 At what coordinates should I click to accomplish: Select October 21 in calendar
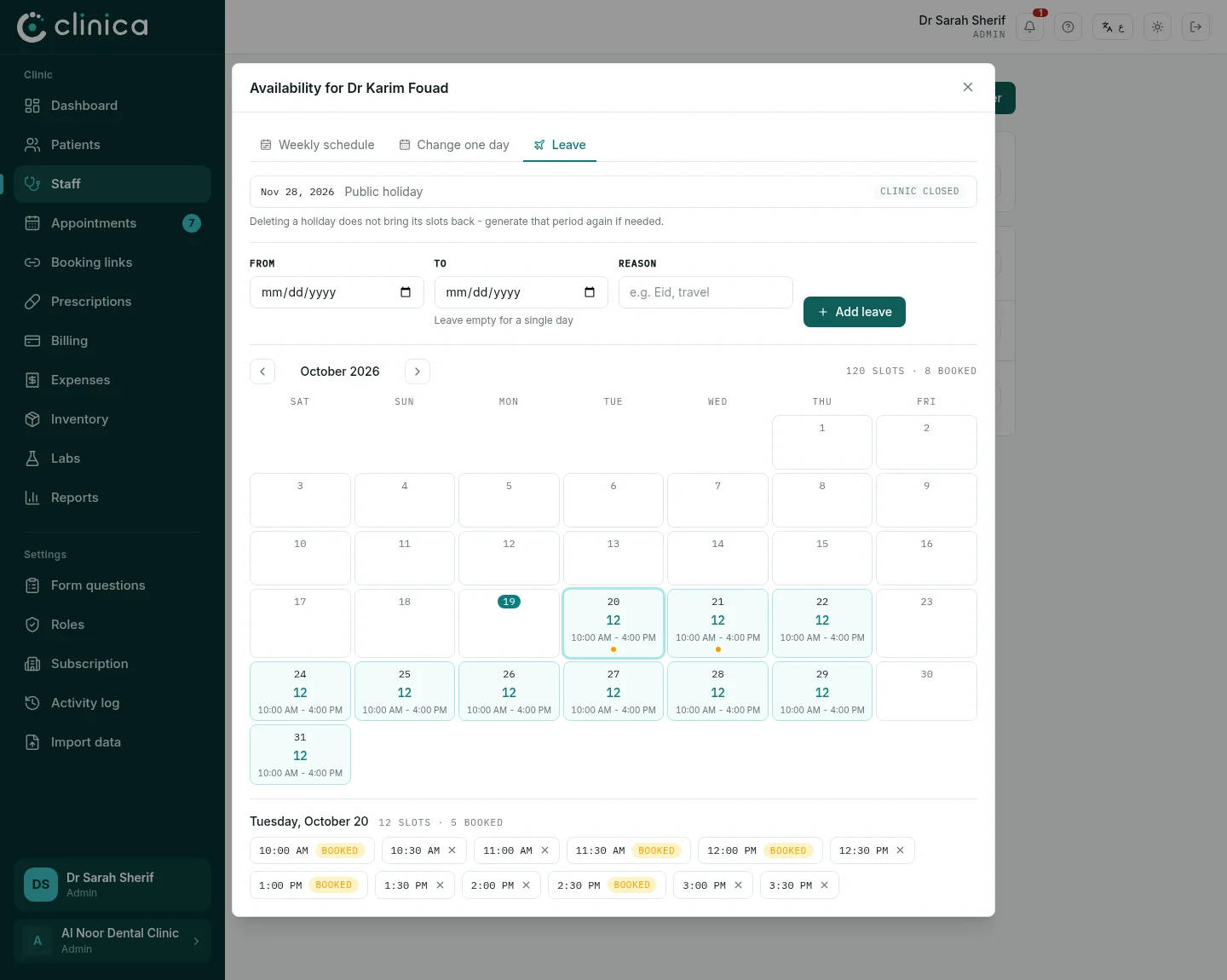pos(717,623)
